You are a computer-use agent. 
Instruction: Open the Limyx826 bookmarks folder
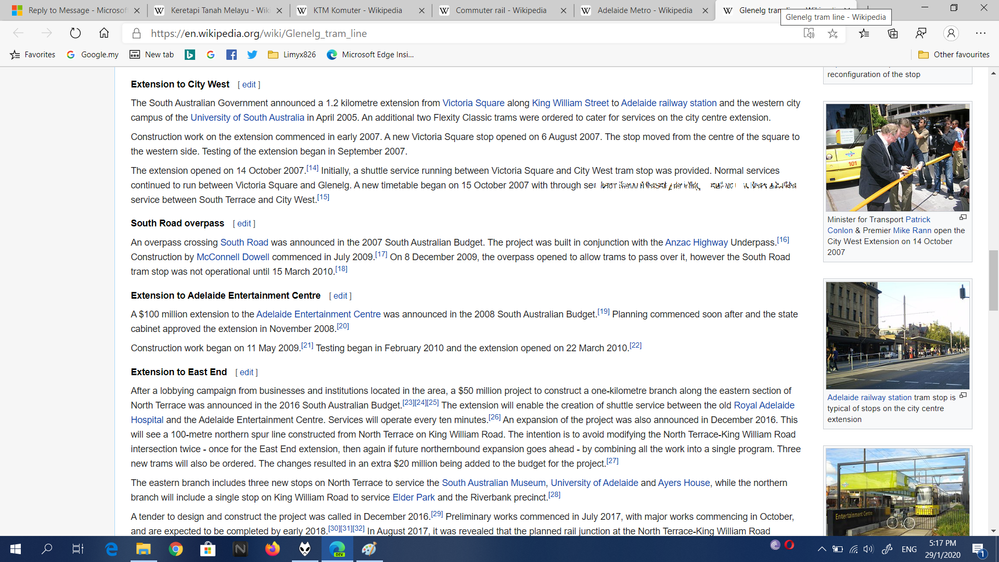point(292,55)
